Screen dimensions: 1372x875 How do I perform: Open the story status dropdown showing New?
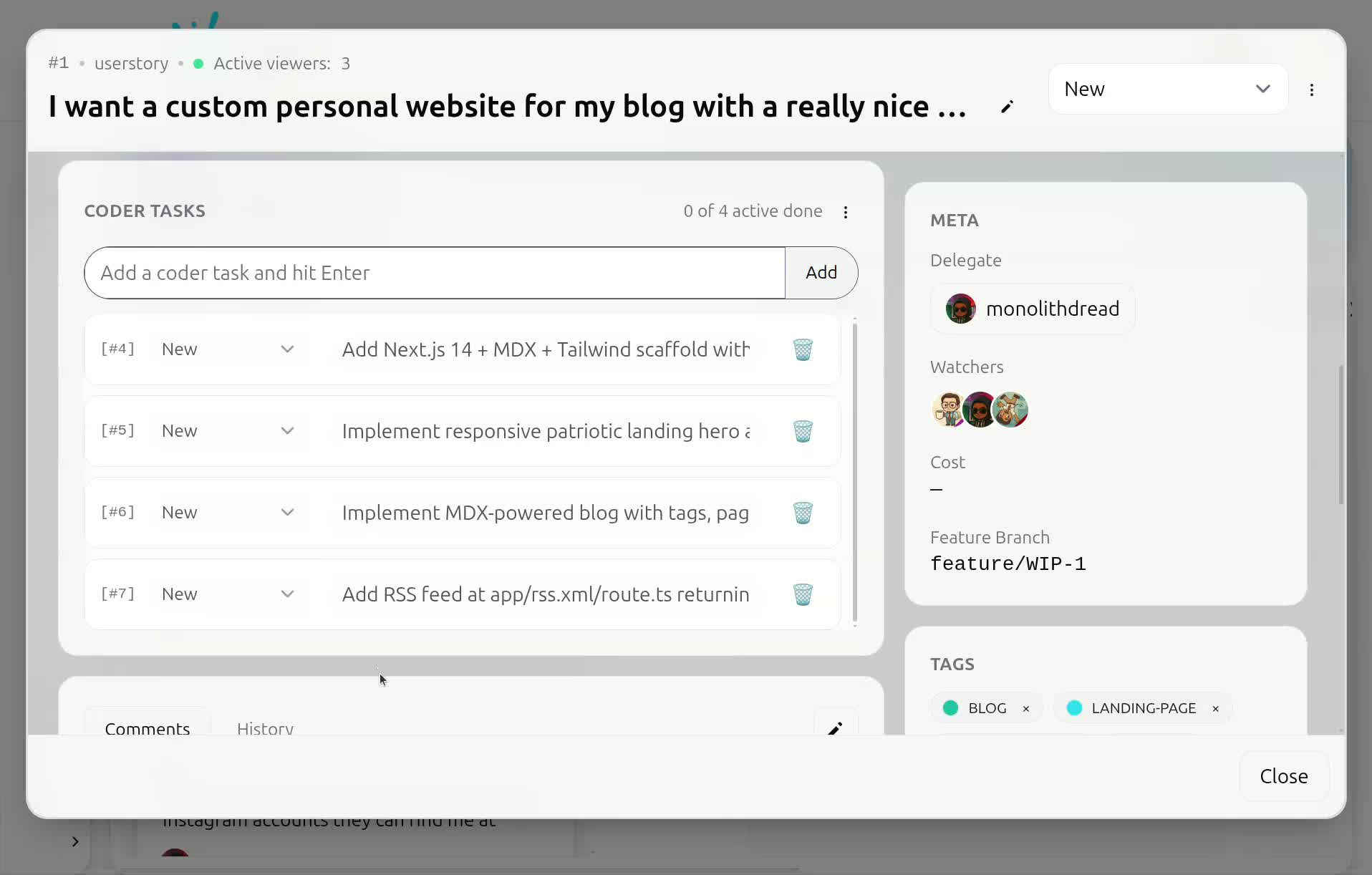1167,89
